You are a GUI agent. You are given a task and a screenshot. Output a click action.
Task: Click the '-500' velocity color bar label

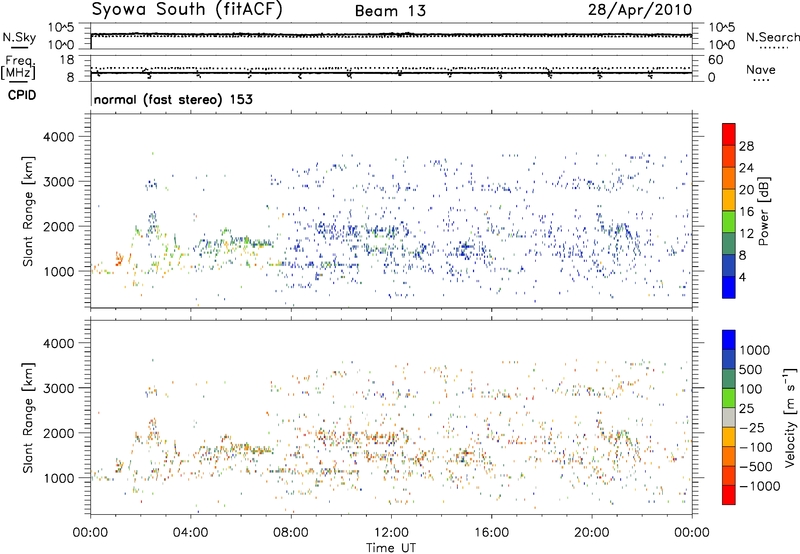pos(755,466)
